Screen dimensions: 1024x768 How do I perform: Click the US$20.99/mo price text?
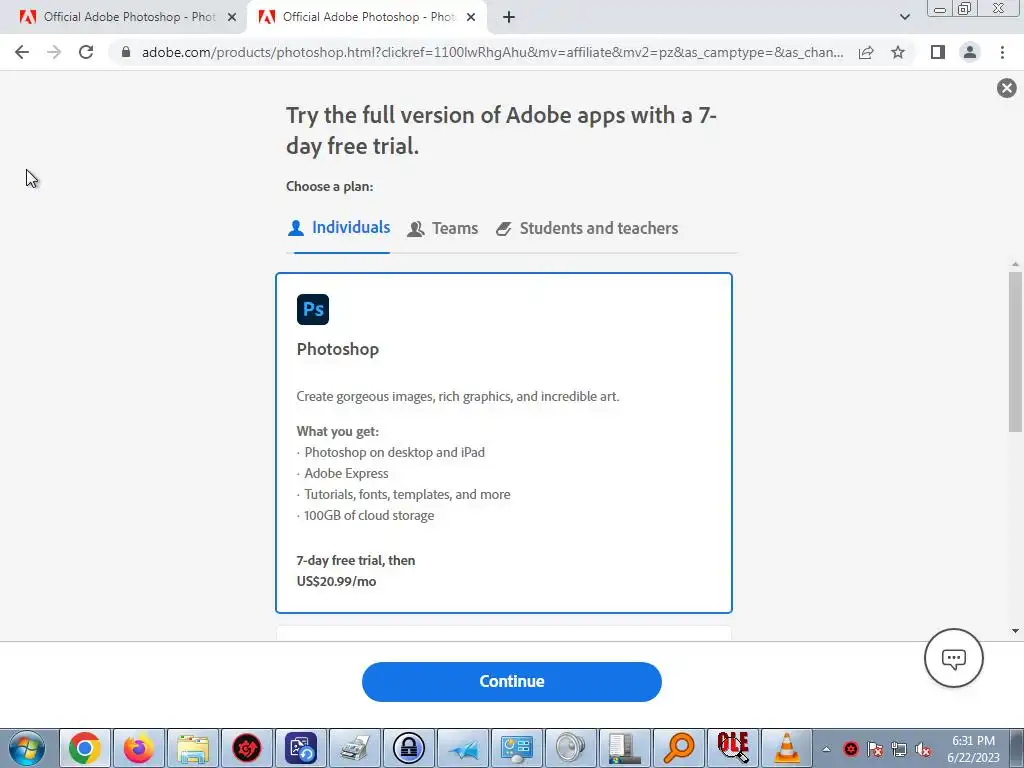click(x=336, y=581)
